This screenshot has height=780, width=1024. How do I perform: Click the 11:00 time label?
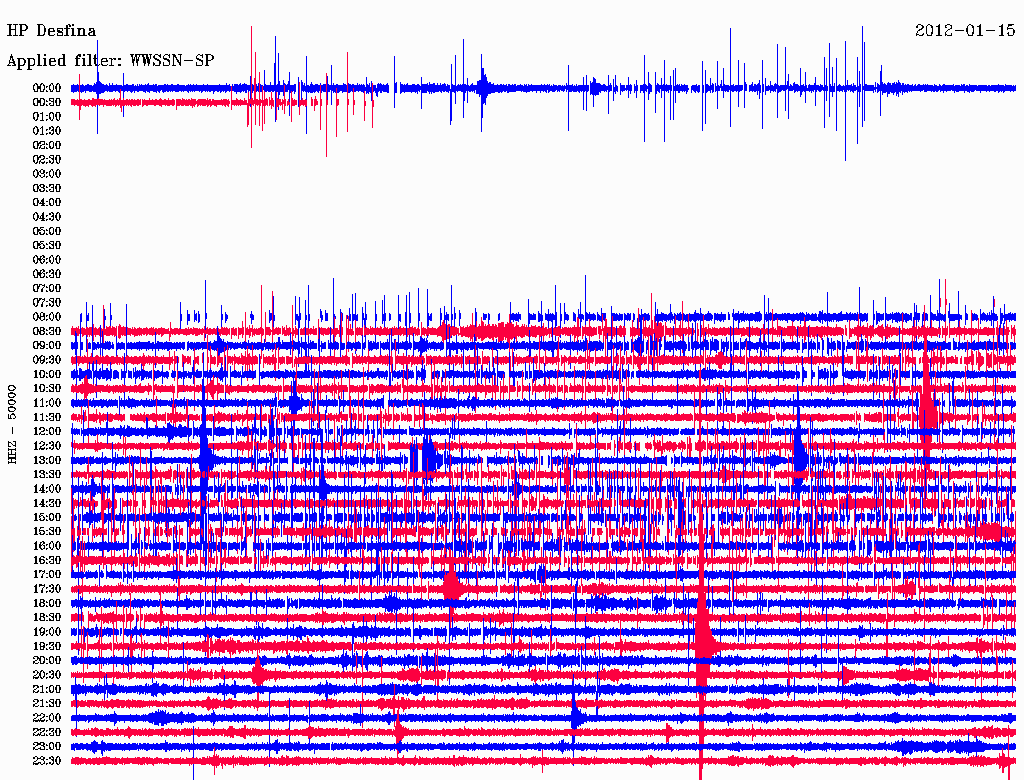coord(47,403)
